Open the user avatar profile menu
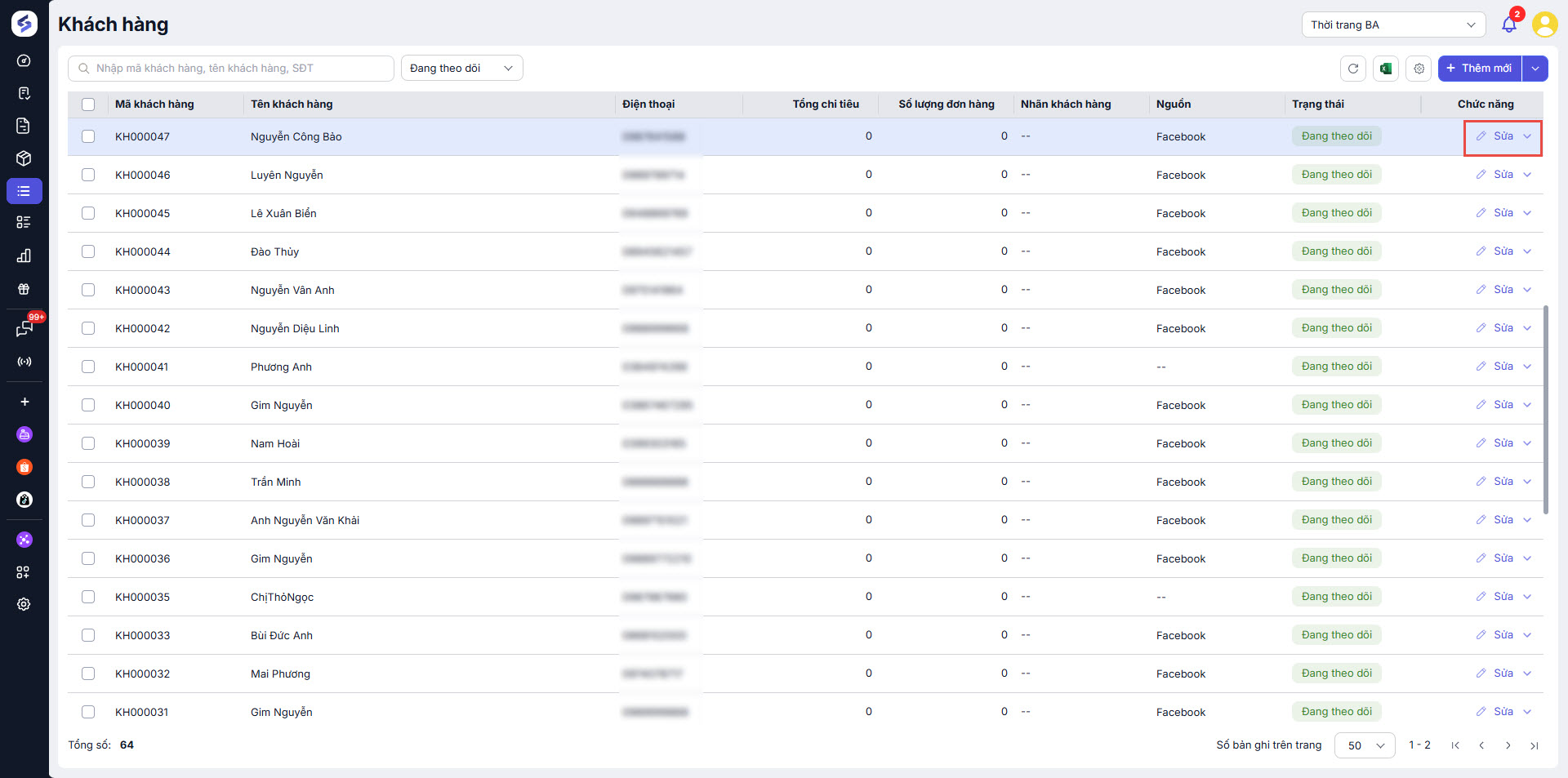This screenshot has width=1568, height=778. pyautogui.click(x=1544, y=24)
